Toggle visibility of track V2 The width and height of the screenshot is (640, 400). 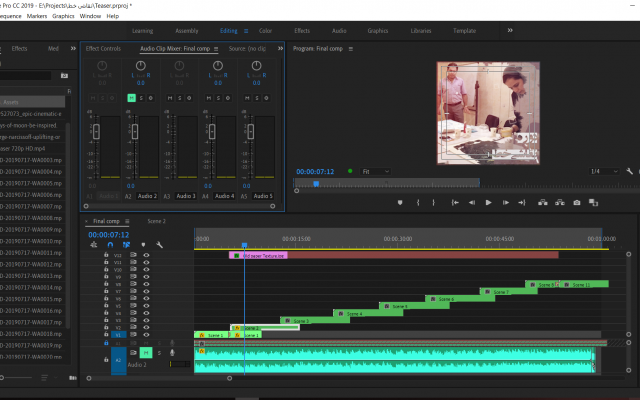pyautogui.click(x=146, y=327)
